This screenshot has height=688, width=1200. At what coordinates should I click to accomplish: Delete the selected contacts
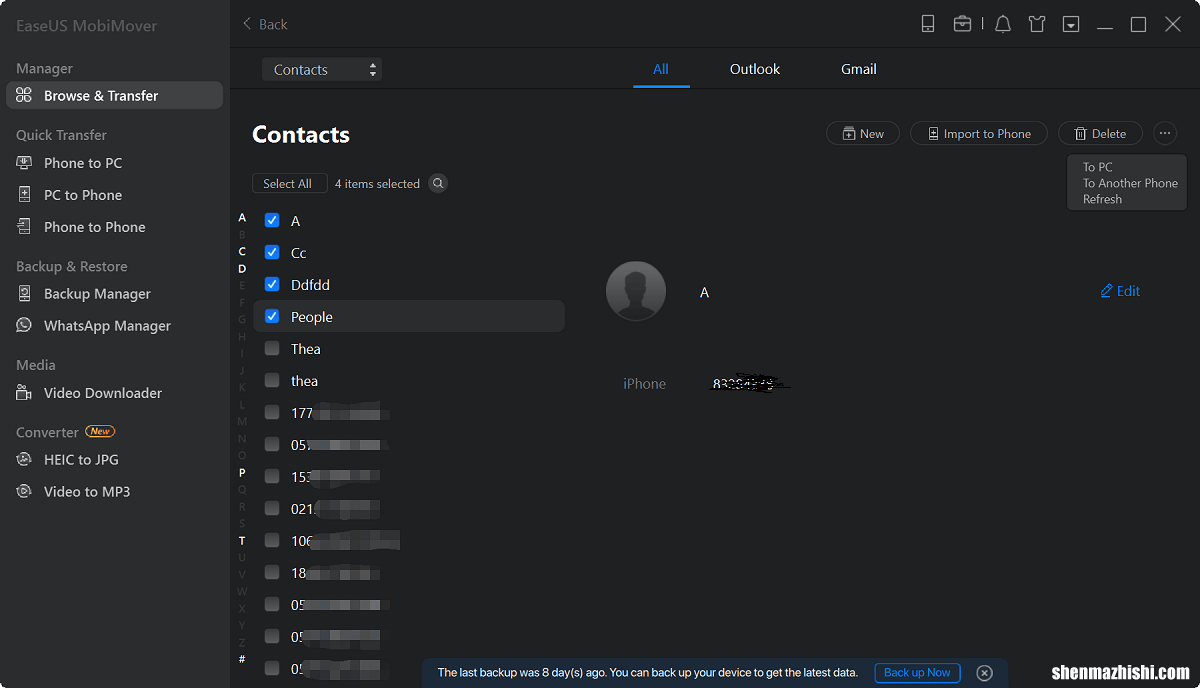pos(1100,133)
